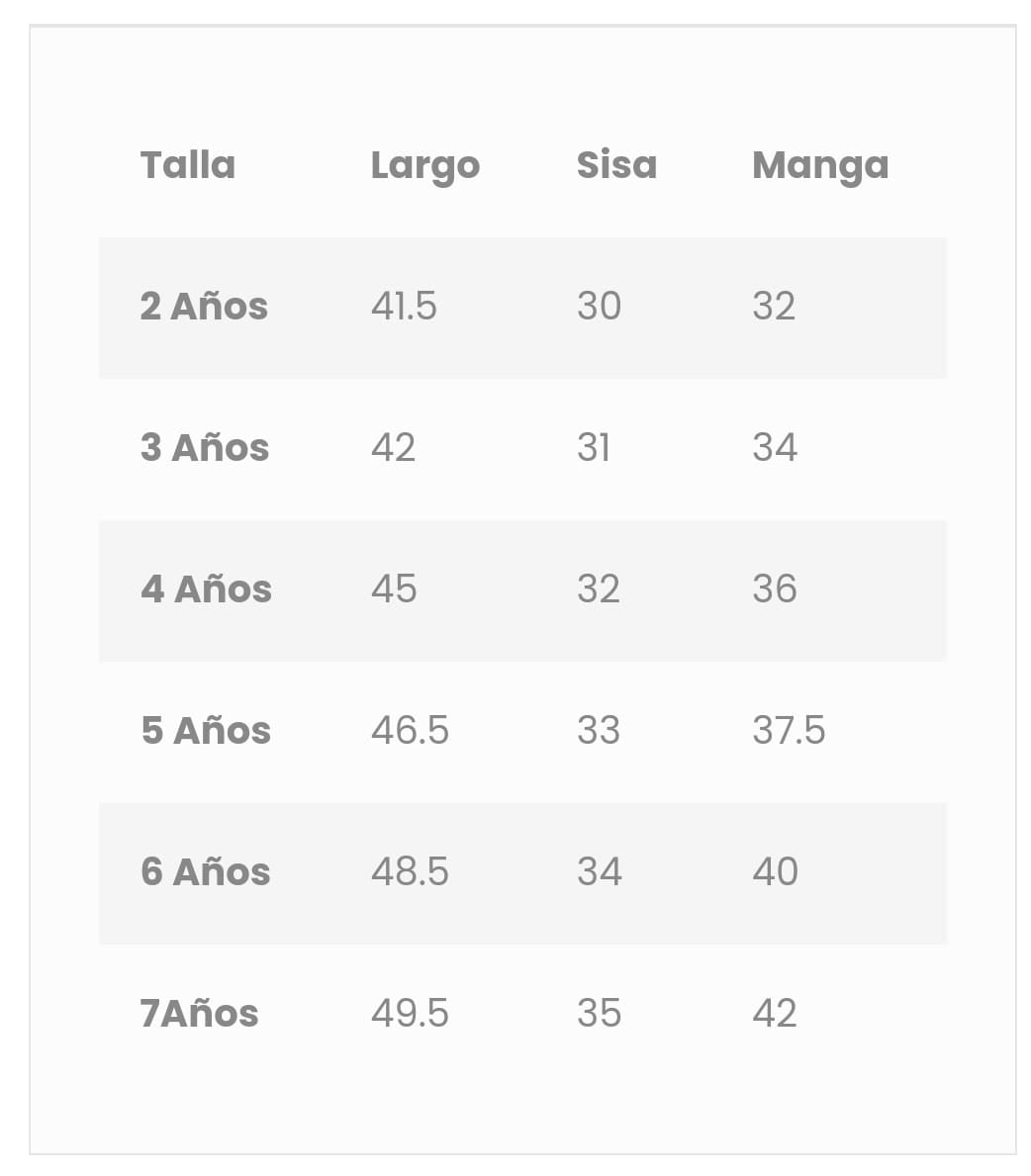Select the 7Años size label

[199, 1014]
